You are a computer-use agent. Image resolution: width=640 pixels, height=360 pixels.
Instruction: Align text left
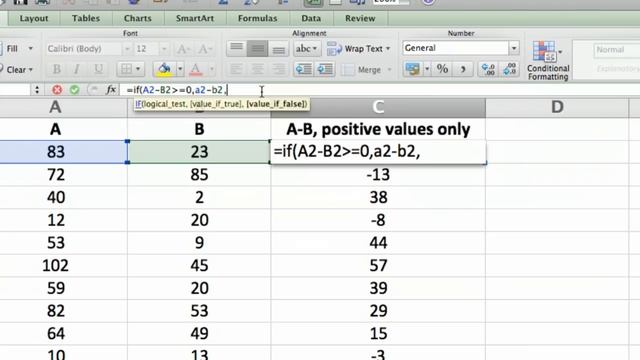236,69
